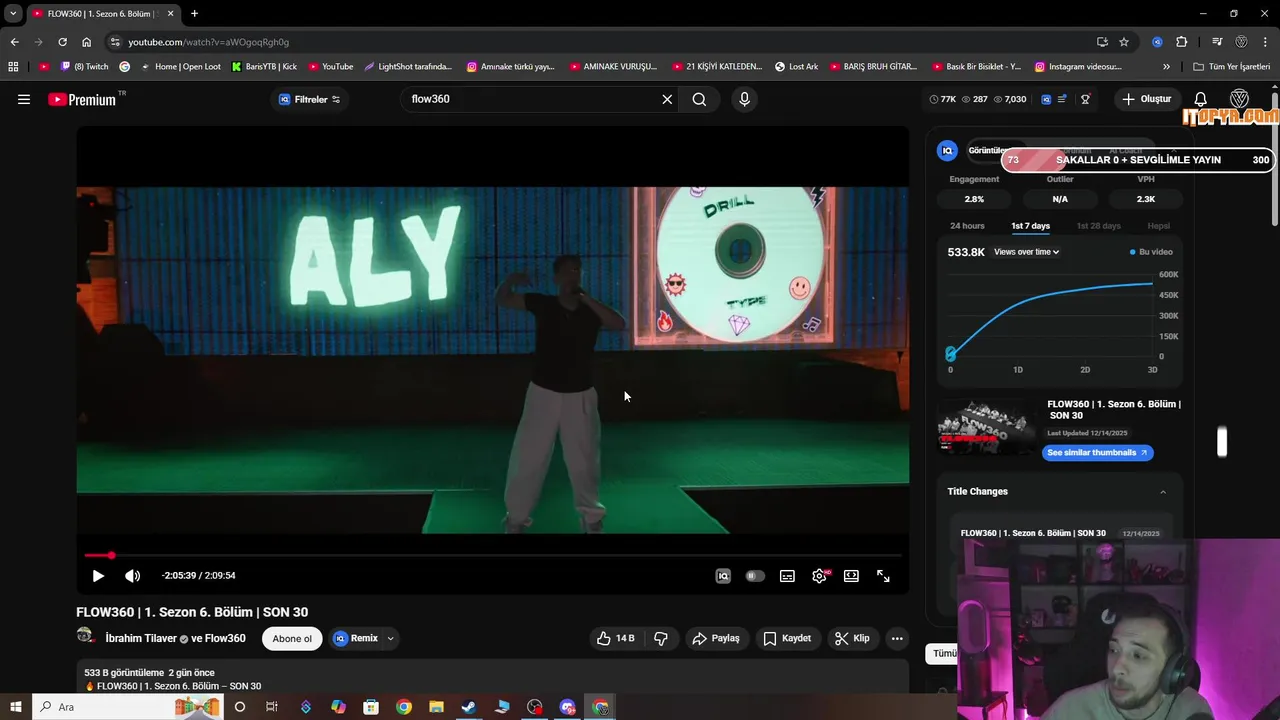Create a clip with Klip button
Viewport: 1280px width, 720px height.
pos(852,638)
